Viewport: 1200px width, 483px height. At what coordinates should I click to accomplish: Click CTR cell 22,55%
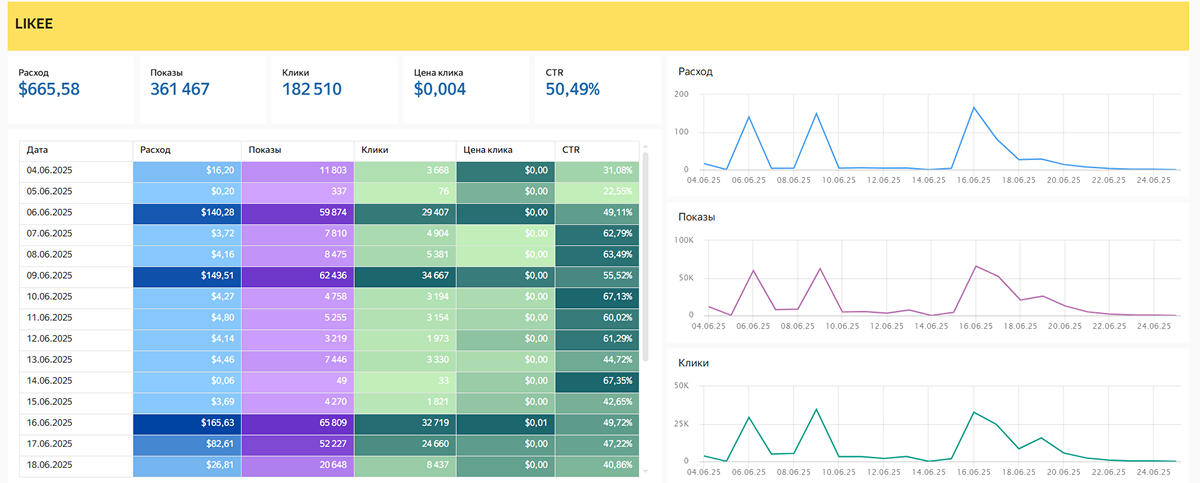597,192
